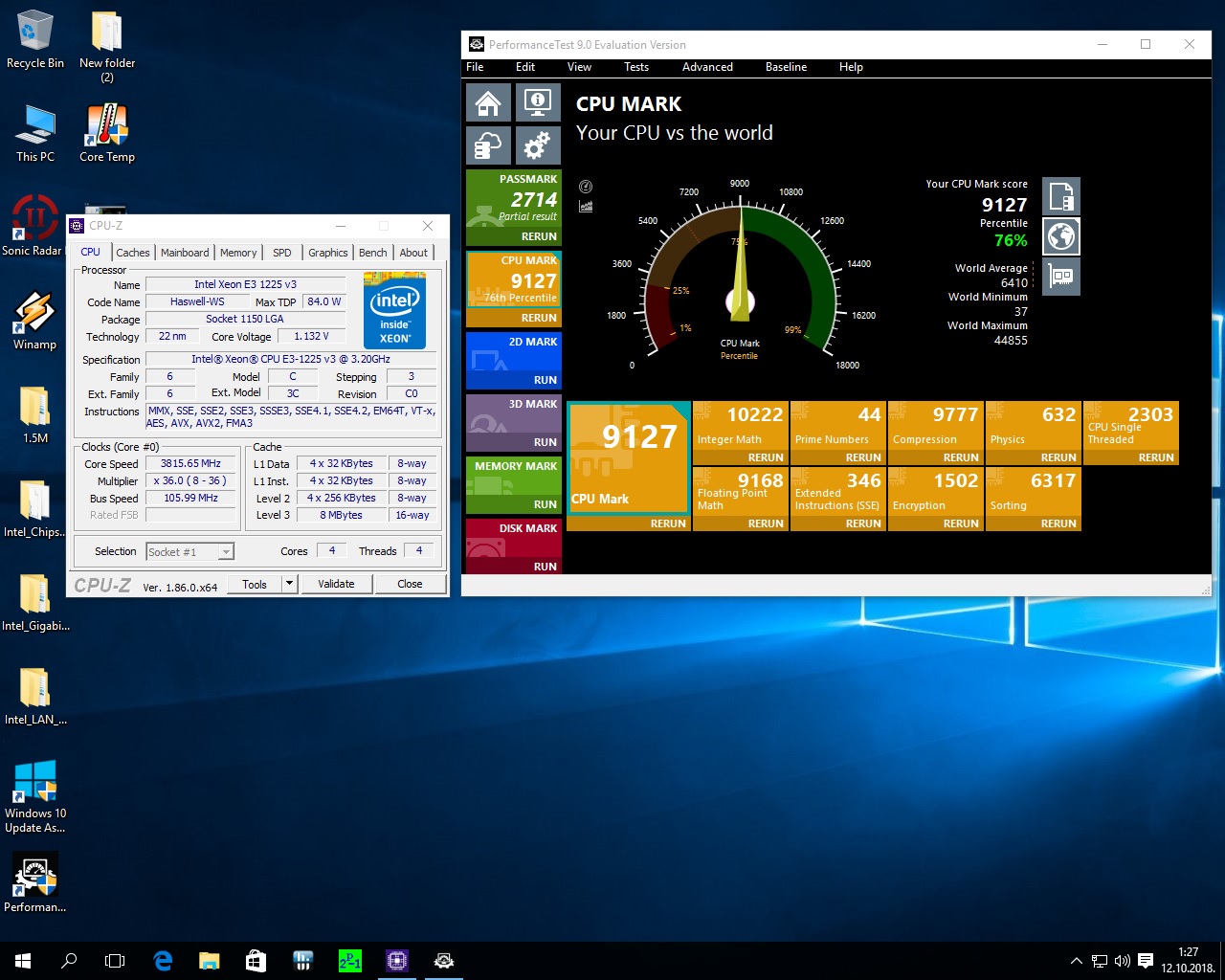Run the 2D Mark test
This screenshot has height=980, width=1225.
[x=546, y=380]
